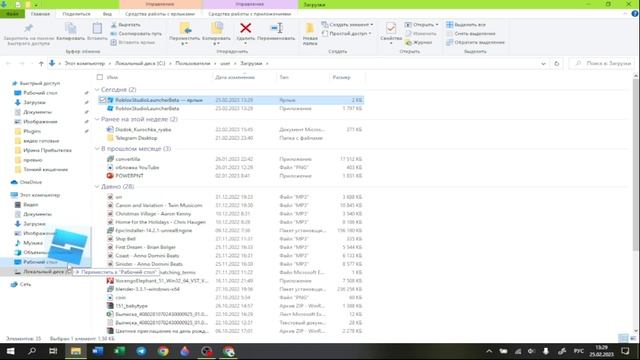The image size is (640, 360).
Task: Click Обратить выделение in the ribbon
Action: pos(476,42)
